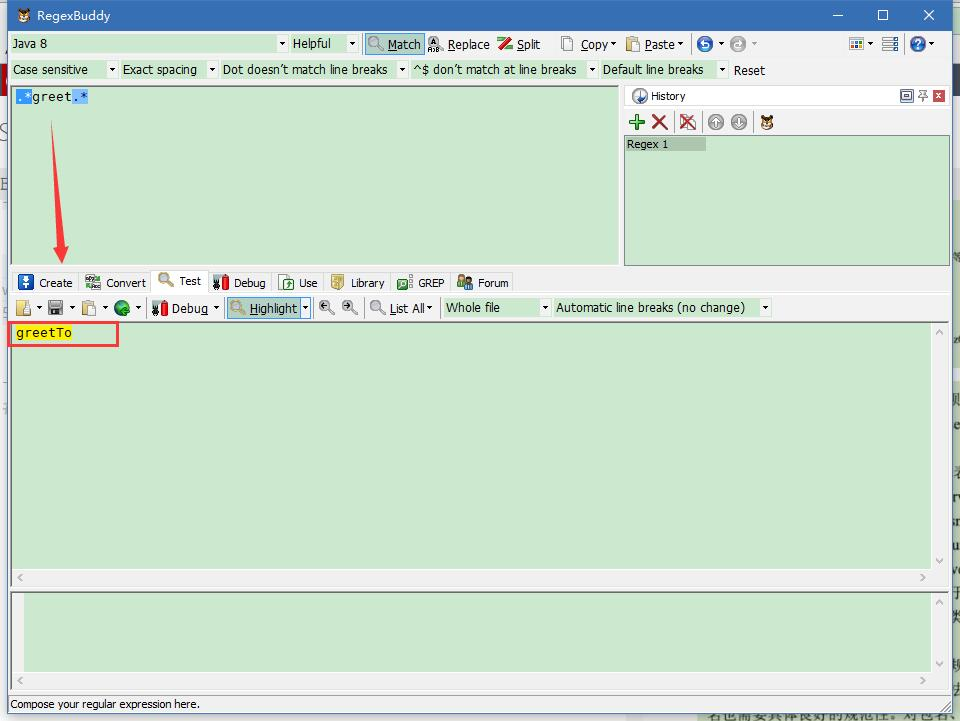Click the bottom results pane
The width and height of the screenshot is (960, 721).
click(x=477, y=632)
